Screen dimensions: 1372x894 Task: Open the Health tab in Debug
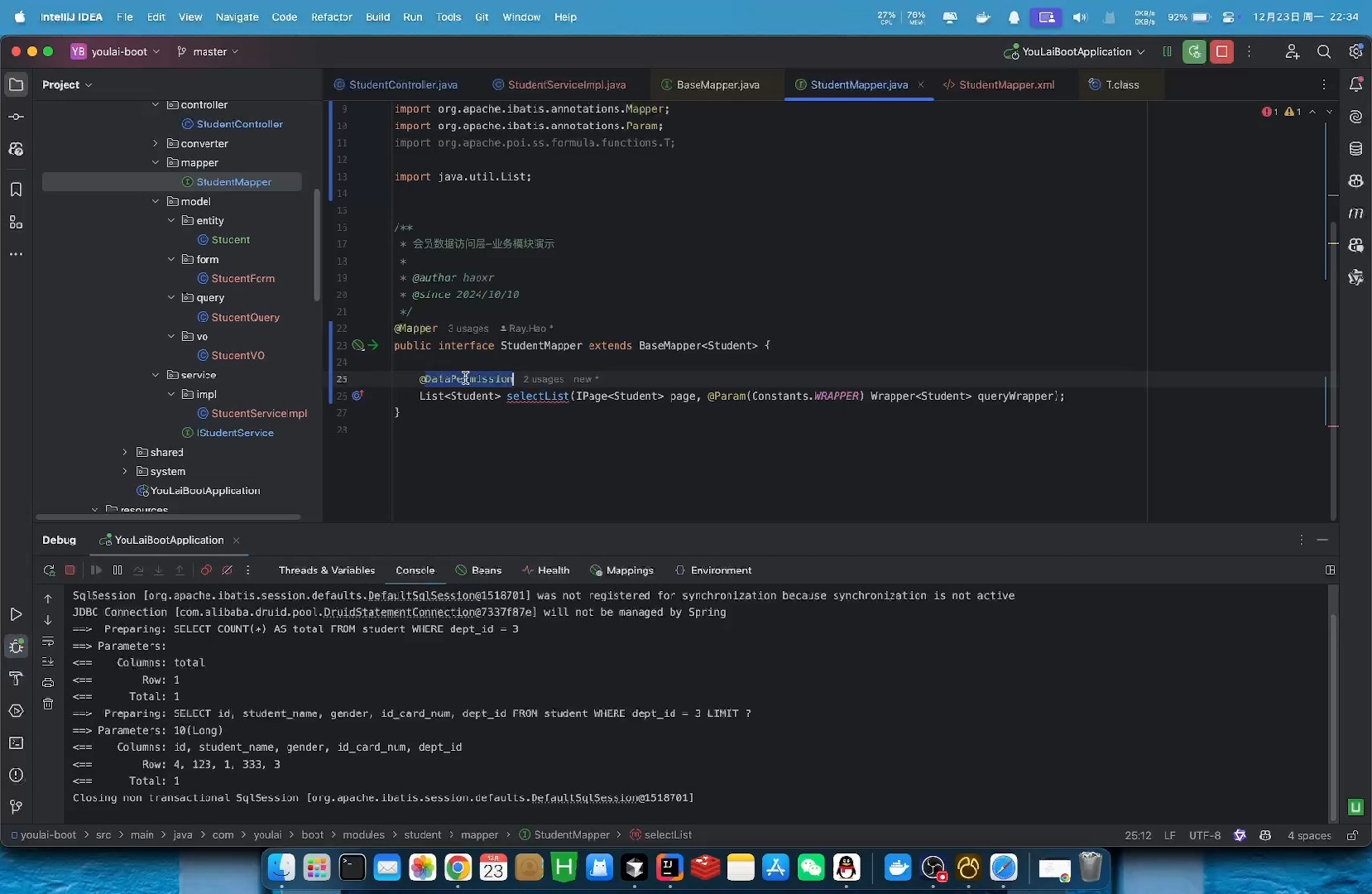click(x=546, y=570)
